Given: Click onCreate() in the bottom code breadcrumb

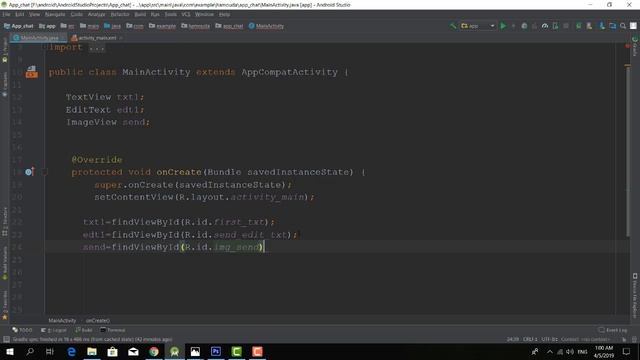Looking at the screenshot, I should [x=98, y=320].
